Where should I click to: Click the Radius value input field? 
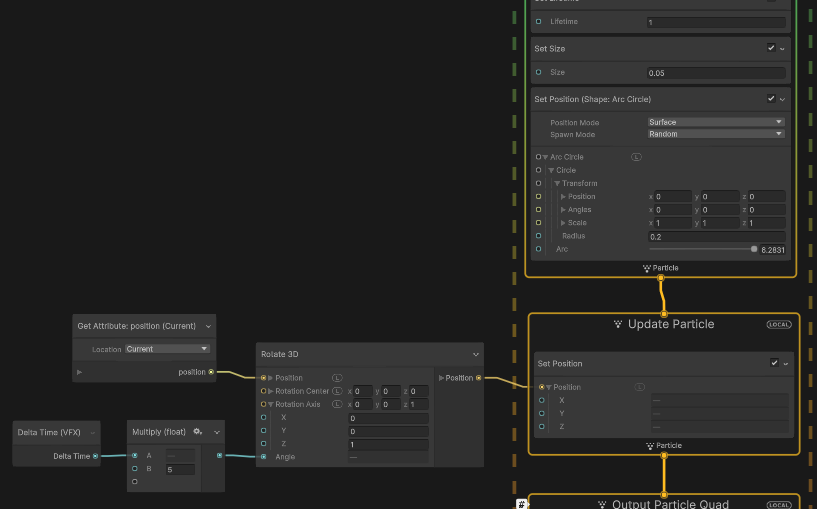point(715,236)
